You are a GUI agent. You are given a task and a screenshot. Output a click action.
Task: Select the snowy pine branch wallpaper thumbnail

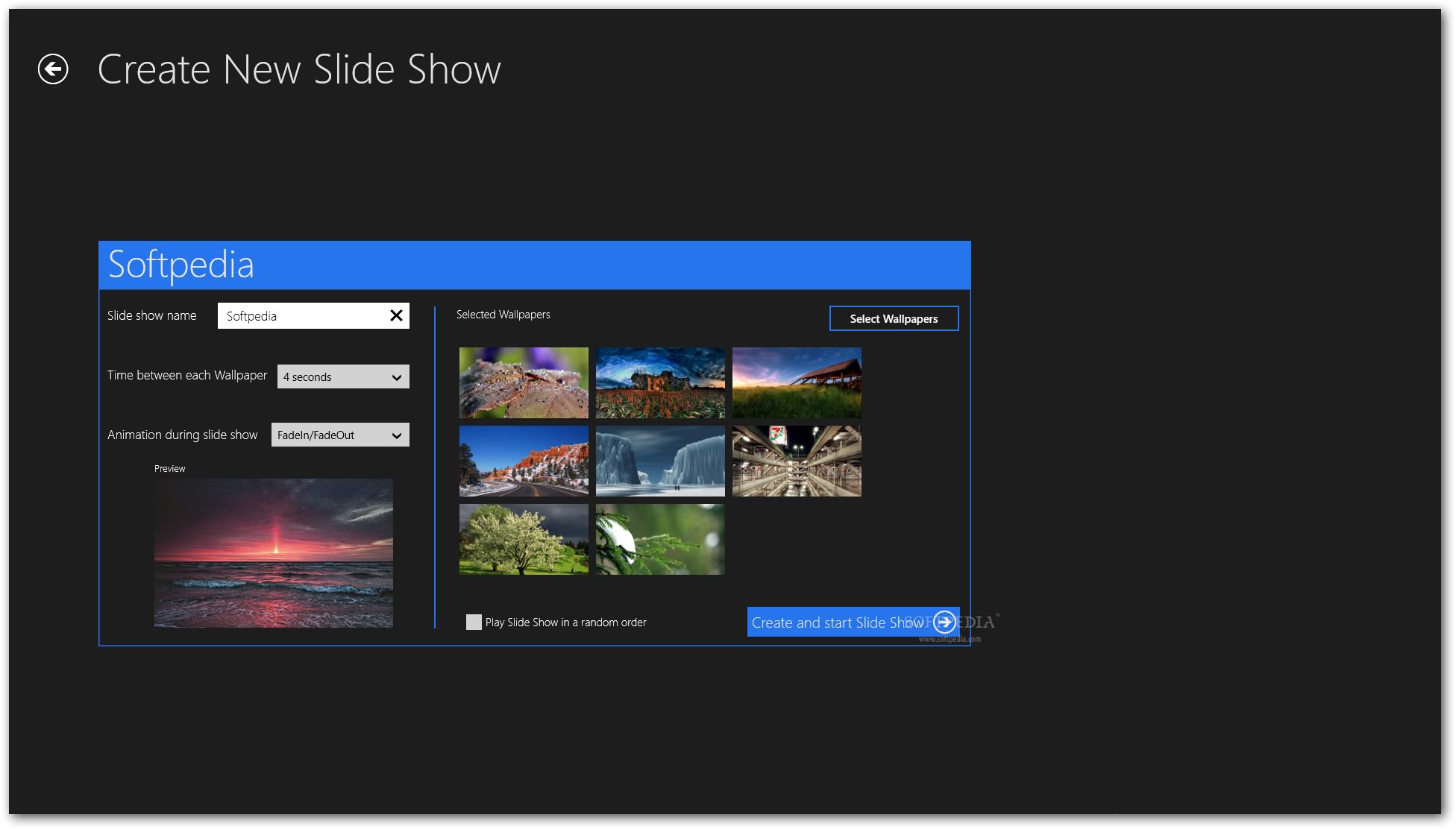click(x=660, y=539)
